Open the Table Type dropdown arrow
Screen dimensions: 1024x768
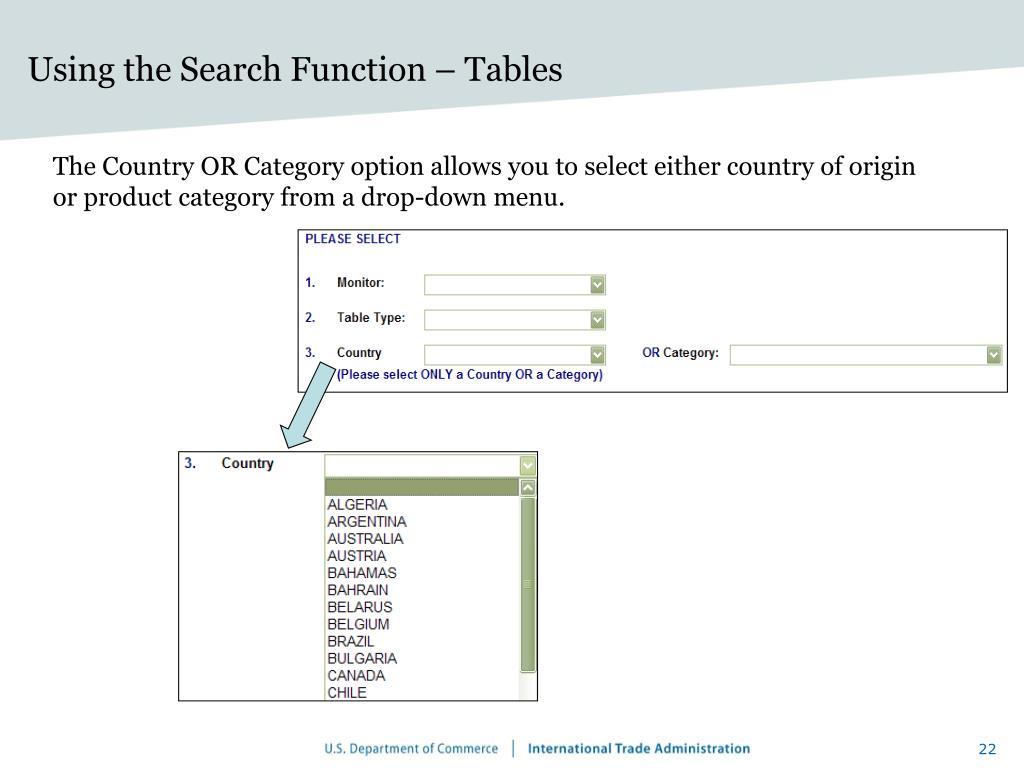click(597, 320)
